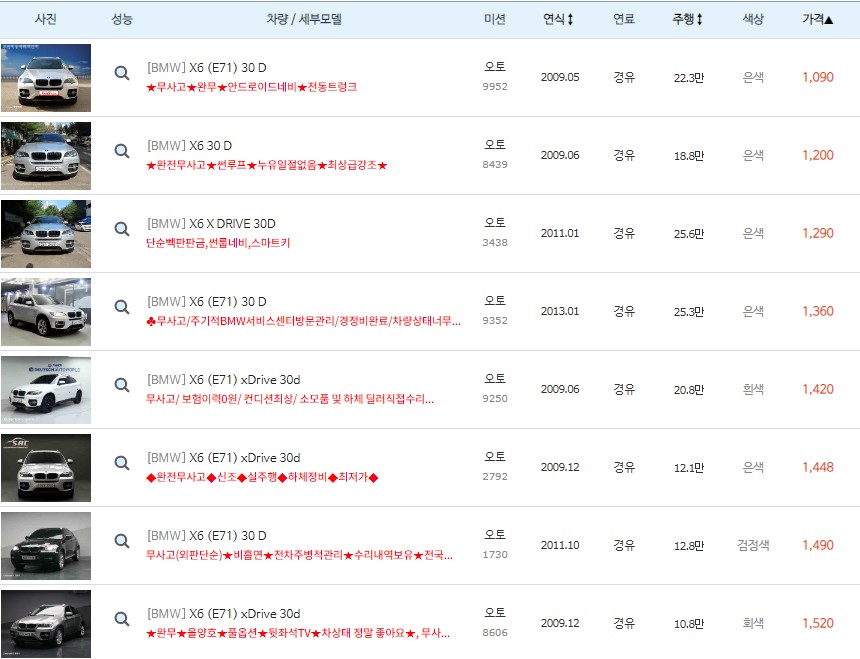Open listing X6 (E71) 30 D 2011.10
Viewport: 860px width, 659px height.
(x=207, y=536)
